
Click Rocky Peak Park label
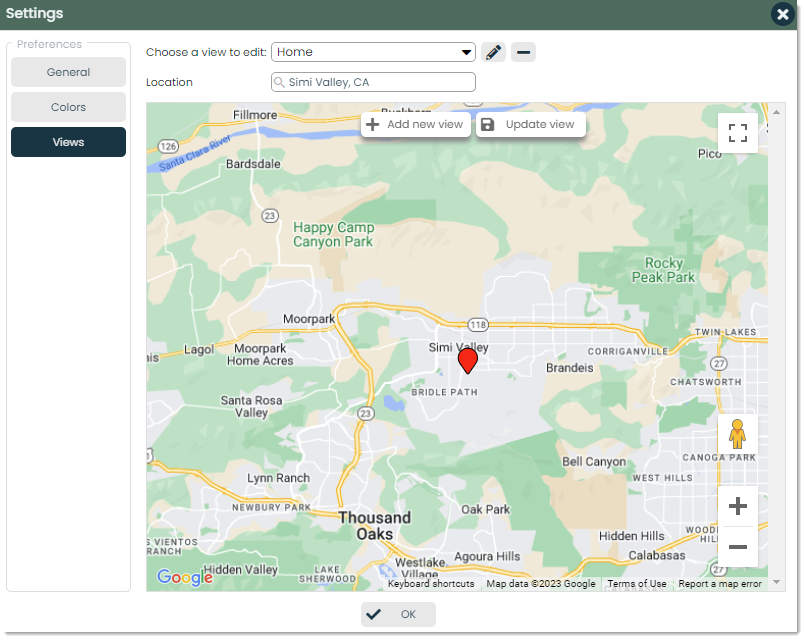tap(663, 270)
